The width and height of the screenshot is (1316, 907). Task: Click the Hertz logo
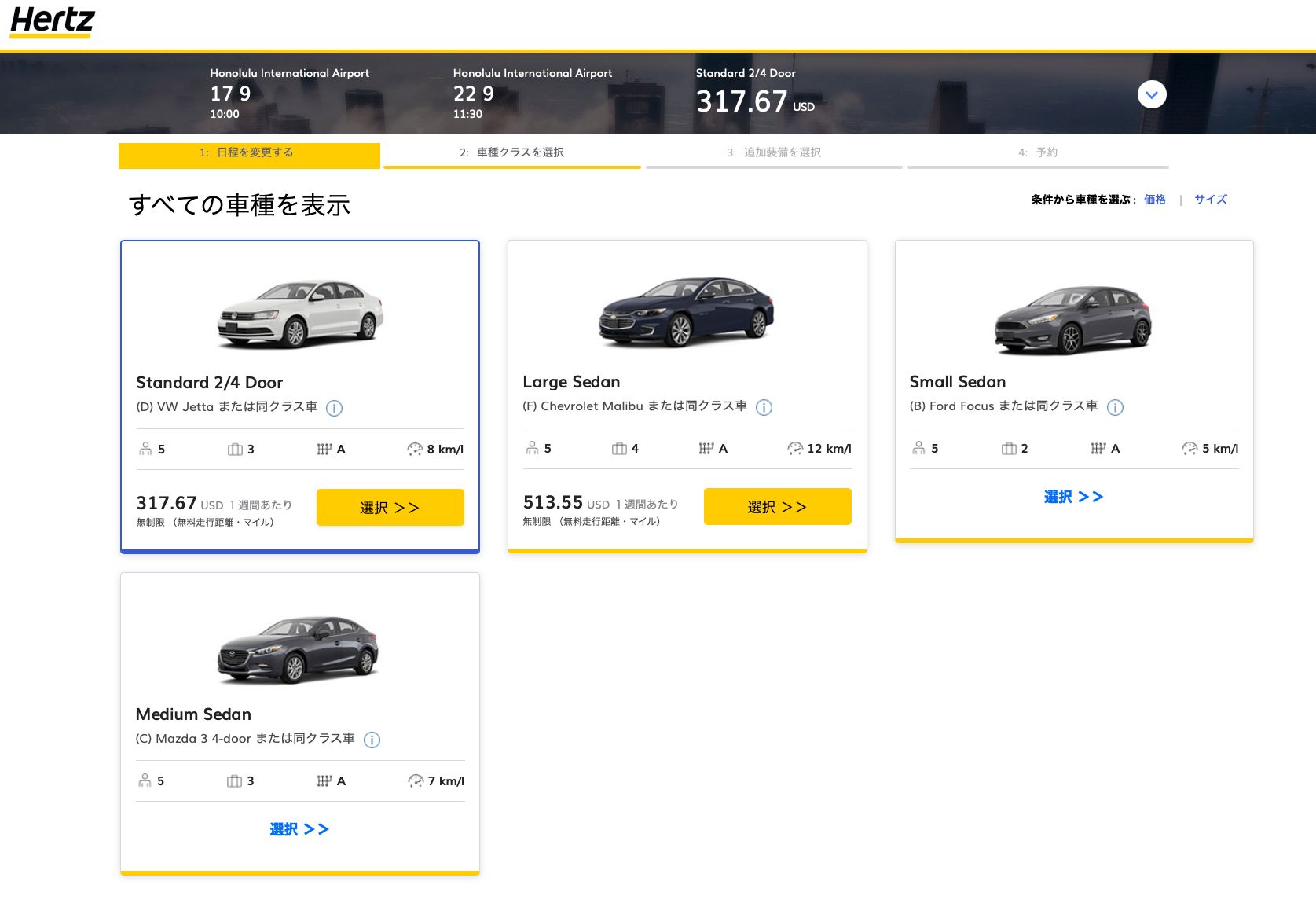click(x=53, y=21)
